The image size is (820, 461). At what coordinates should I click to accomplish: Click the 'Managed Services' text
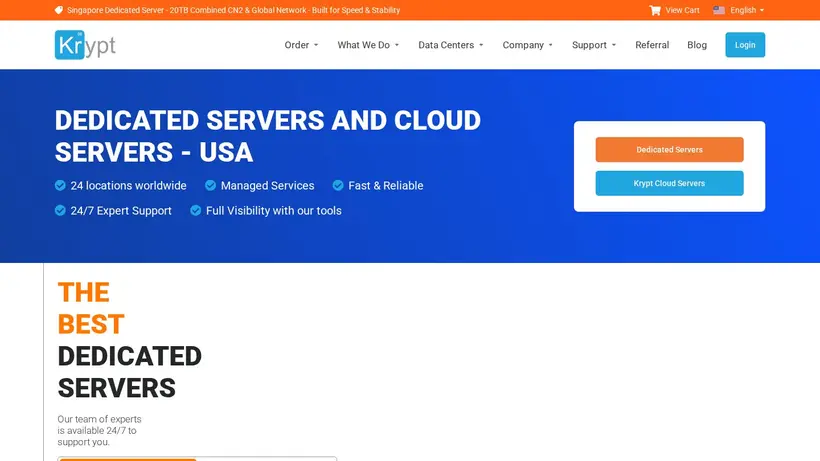267,186
